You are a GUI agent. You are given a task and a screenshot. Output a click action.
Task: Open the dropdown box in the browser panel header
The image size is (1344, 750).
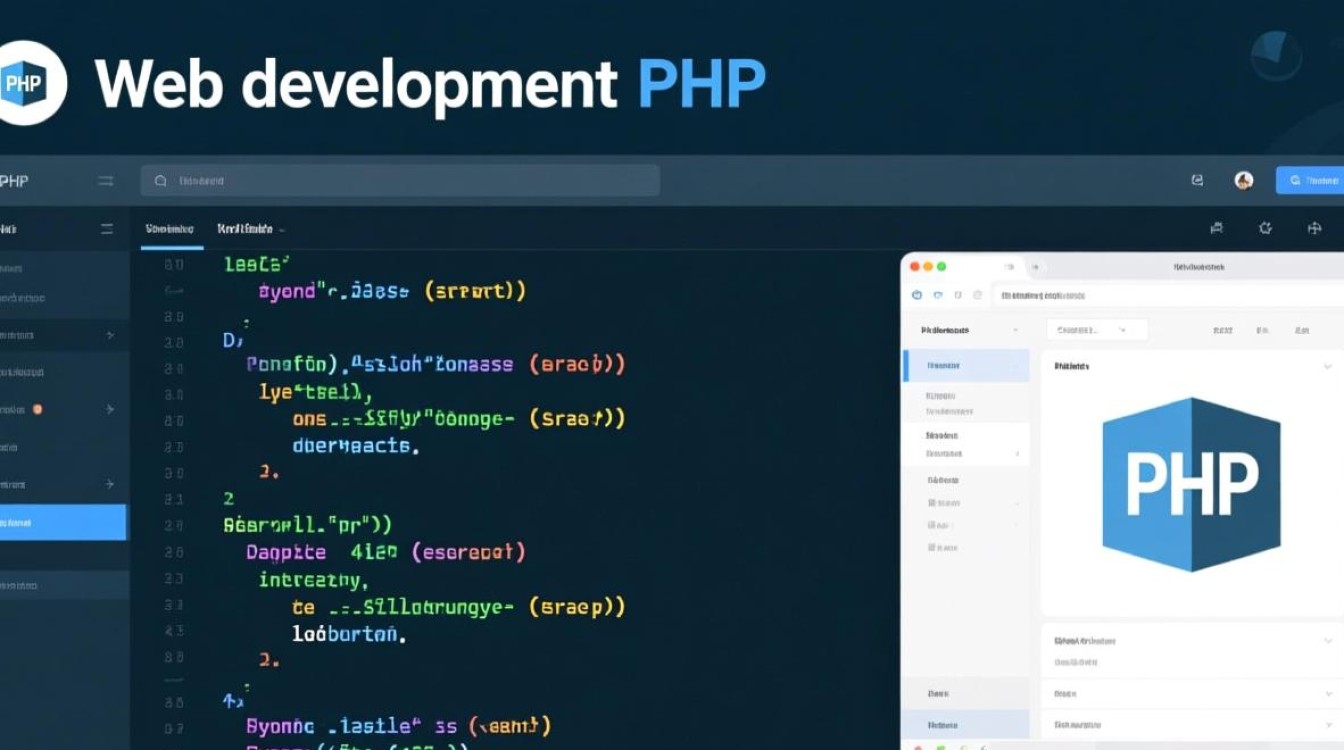click(x=1096, y=329)
